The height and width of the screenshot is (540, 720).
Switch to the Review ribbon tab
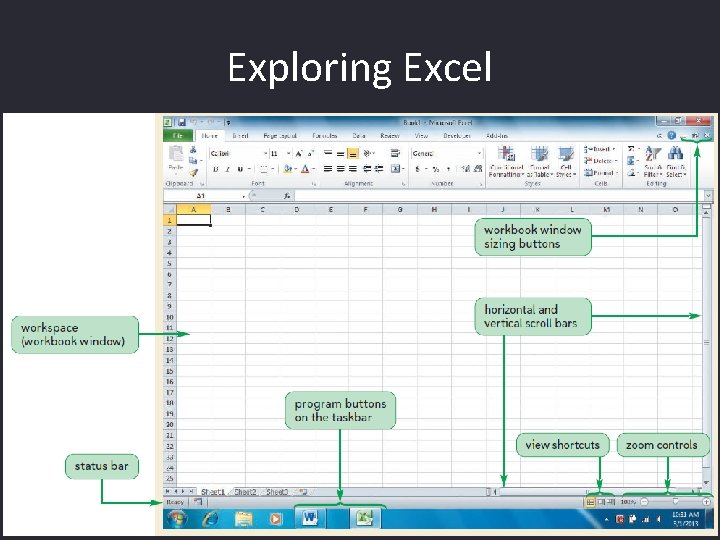pos(389,135)
